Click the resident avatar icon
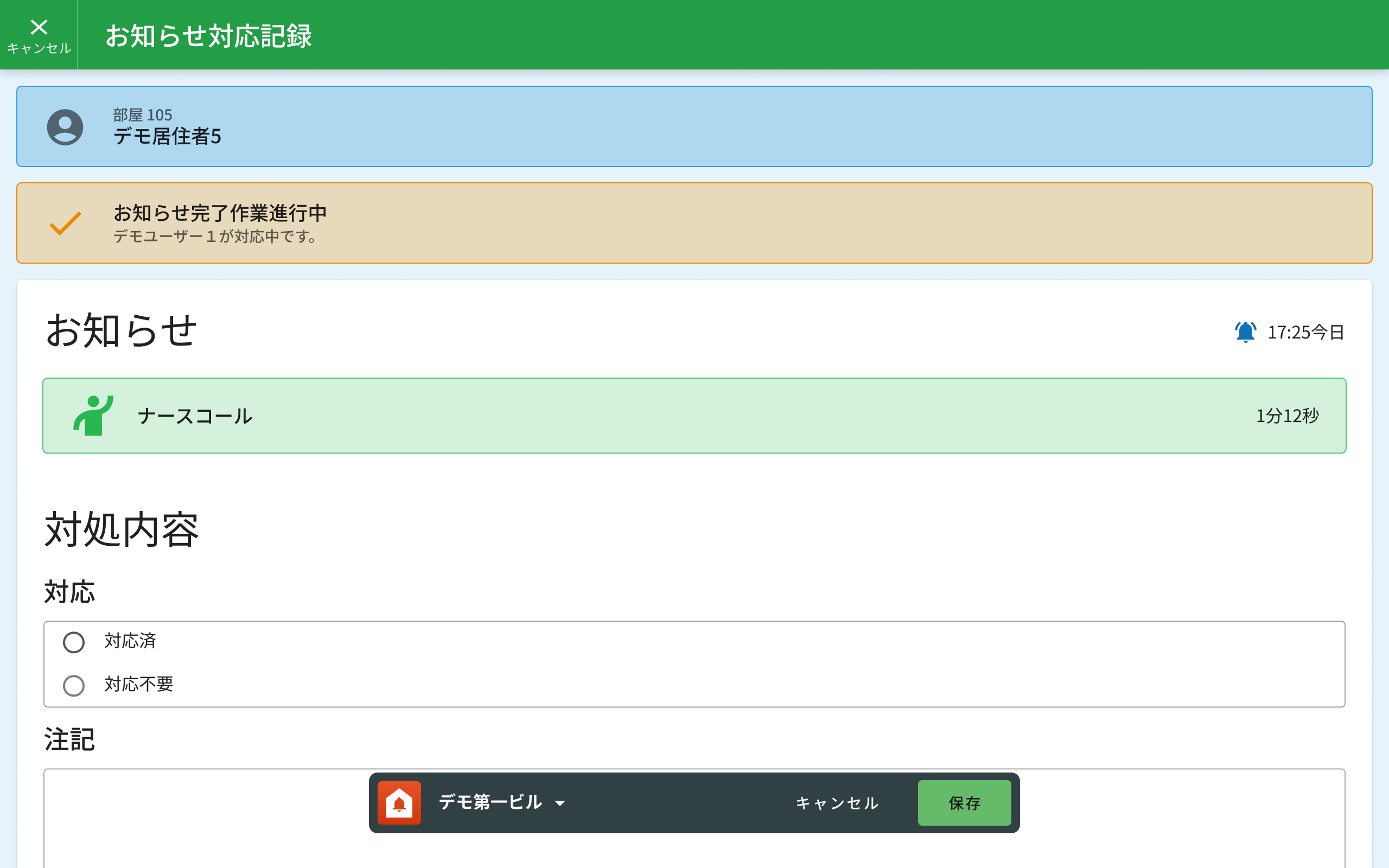Viewport: 1389px width, 868px height. (x=65, y=127)
